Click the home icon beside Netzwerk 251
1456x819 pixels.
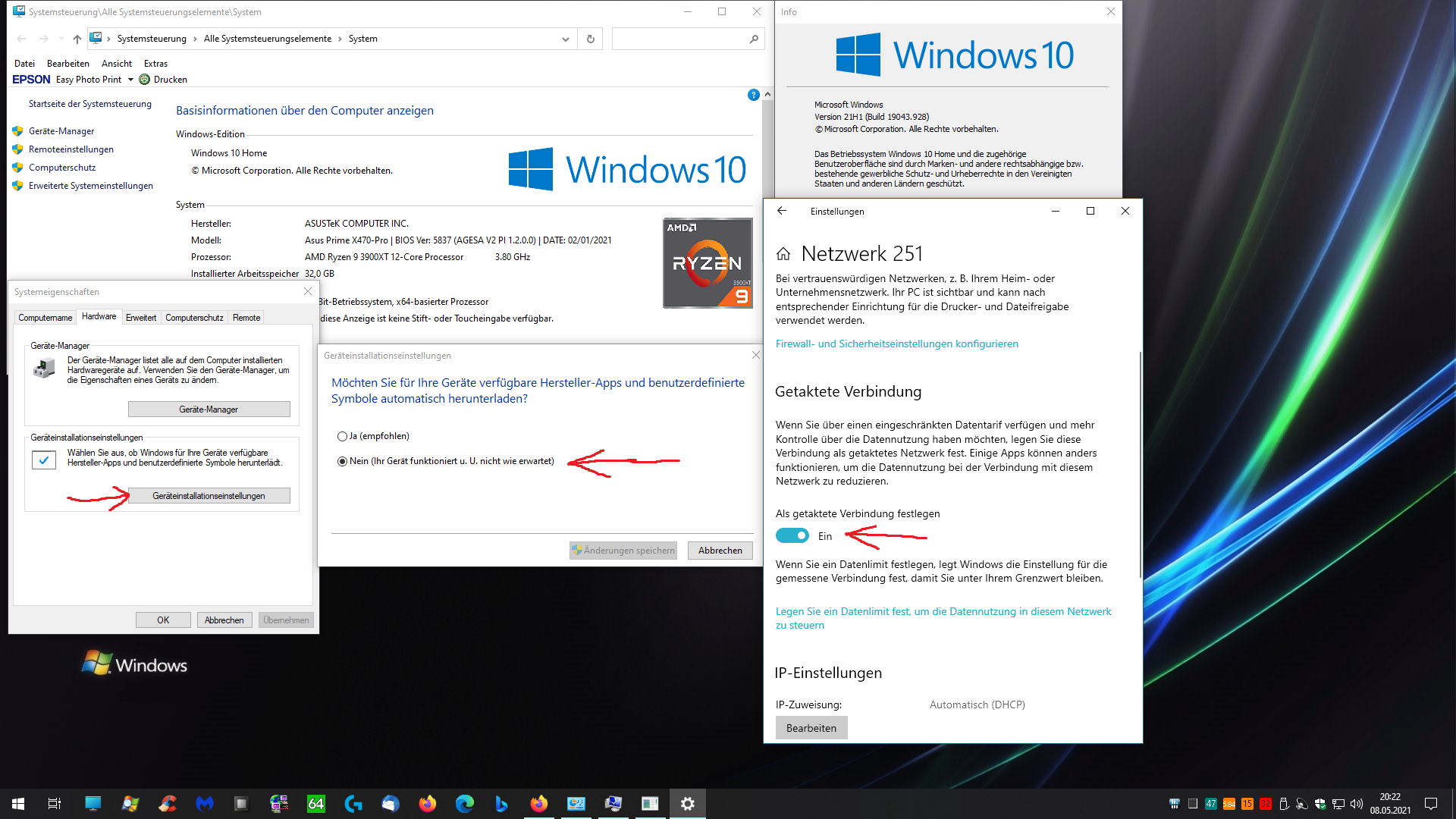(783, 253)
